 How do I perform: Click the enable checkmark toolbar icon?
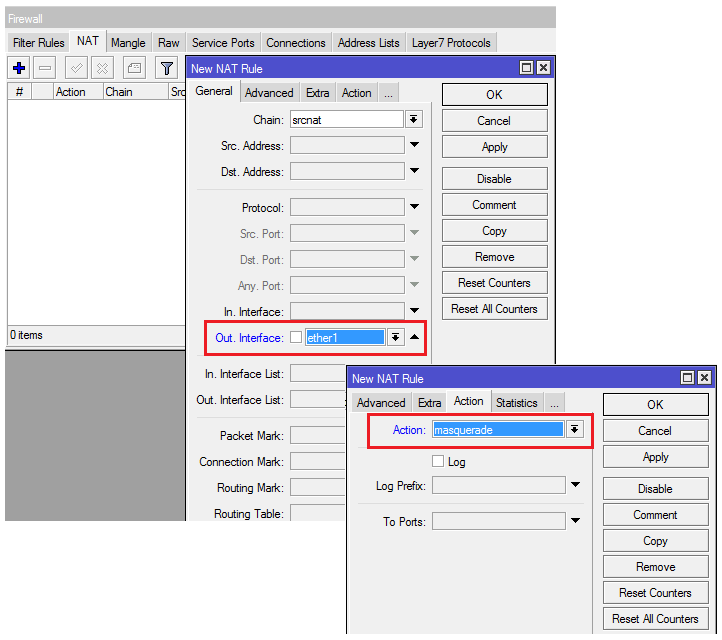(x=76, y=69)
